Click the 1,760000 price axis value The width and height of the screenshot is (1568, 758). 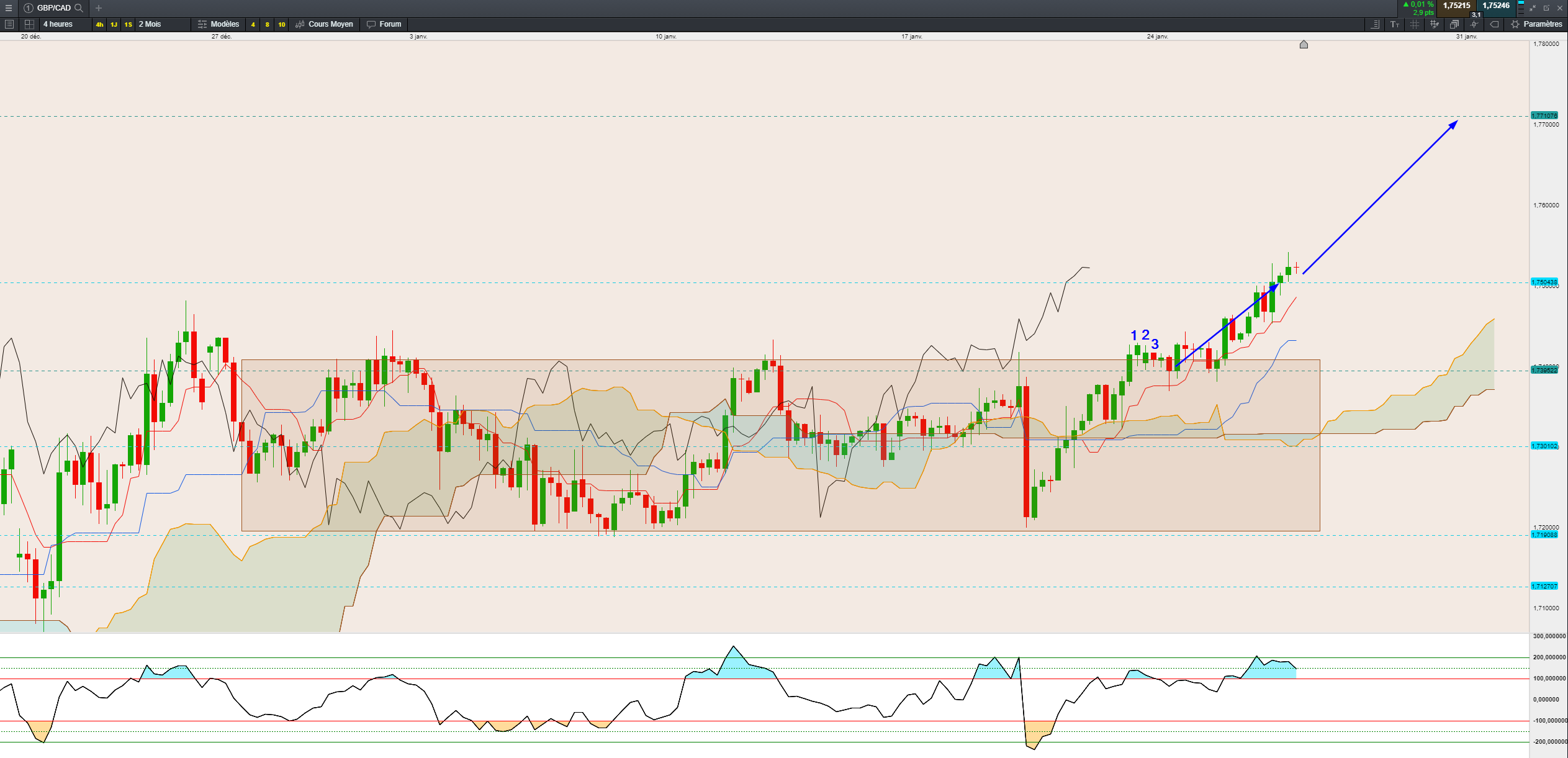1546,205
